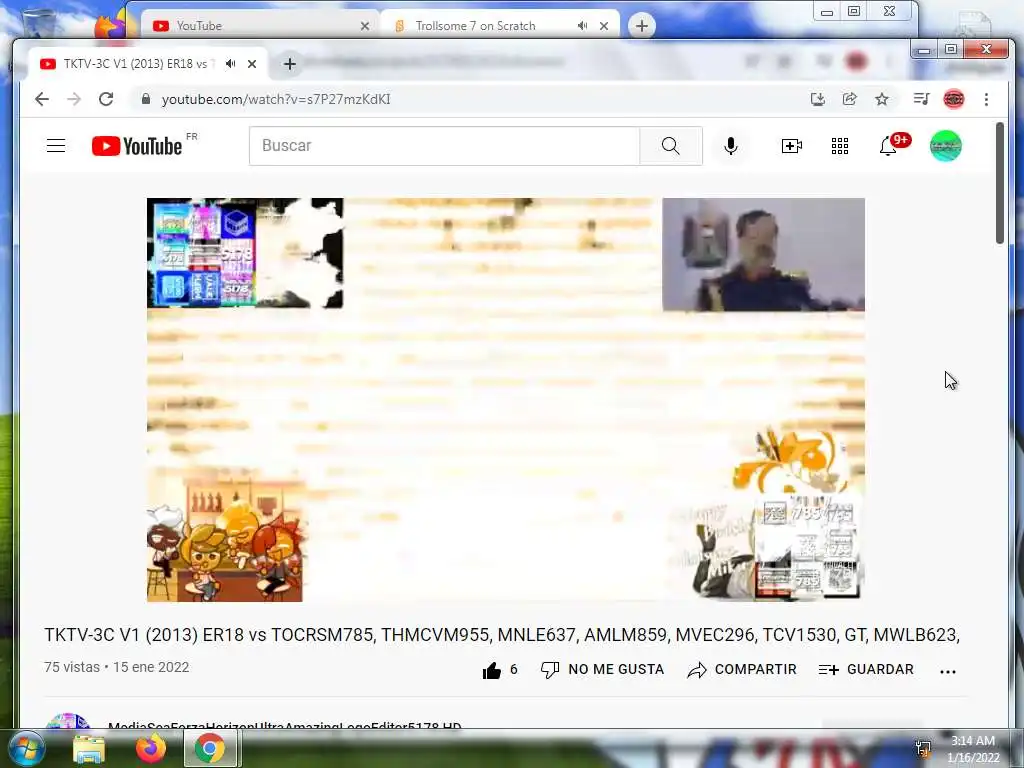
Task: Go to the YouTube home logo
Action: pos(137,146)
